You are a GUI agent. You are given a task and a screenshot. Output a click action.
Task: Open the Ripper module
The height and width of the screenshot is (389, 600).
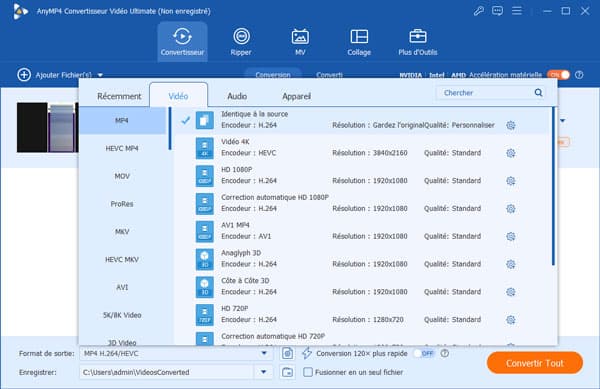[x=241, y=41]
